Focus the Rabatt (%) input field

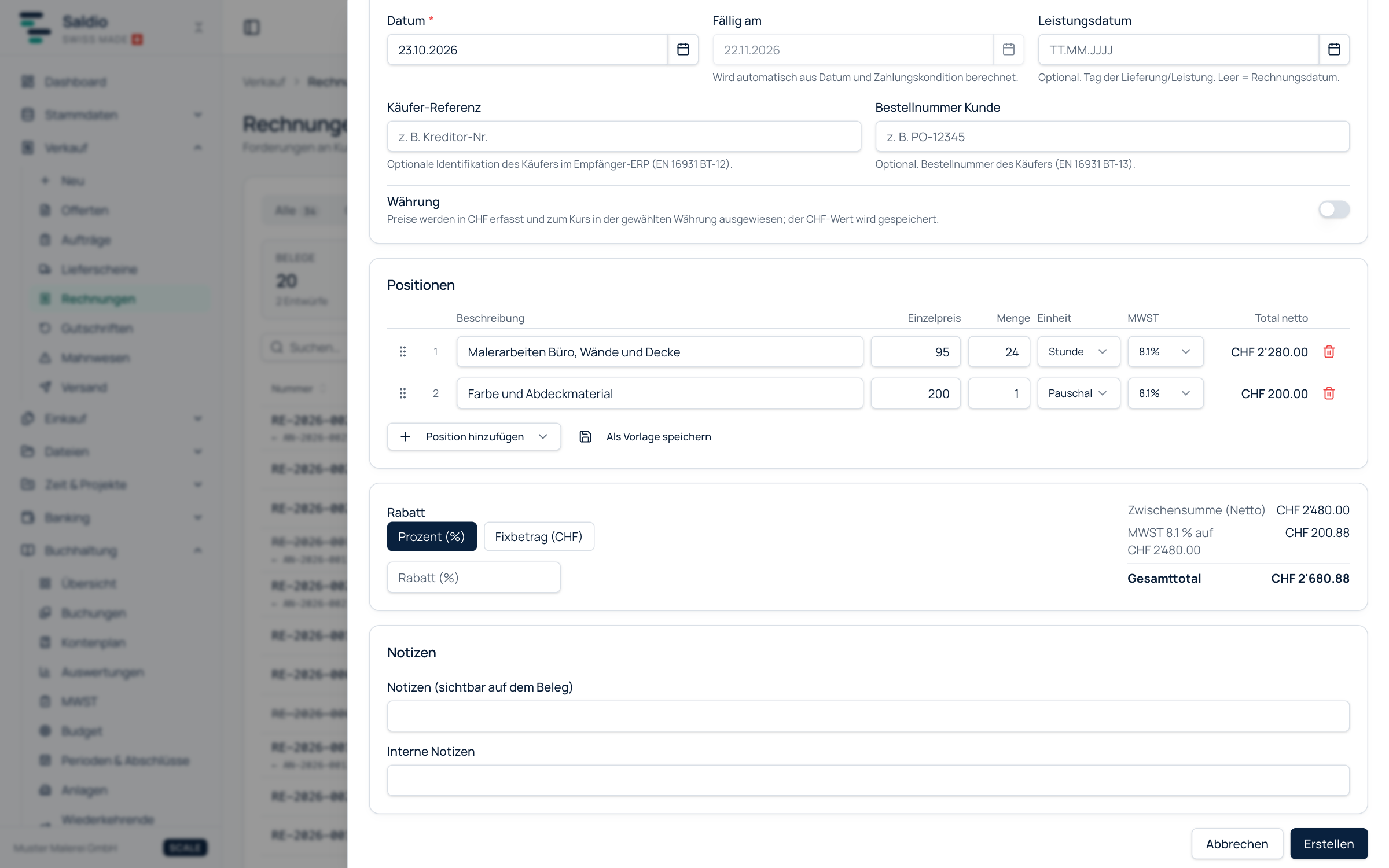(473, 578)
